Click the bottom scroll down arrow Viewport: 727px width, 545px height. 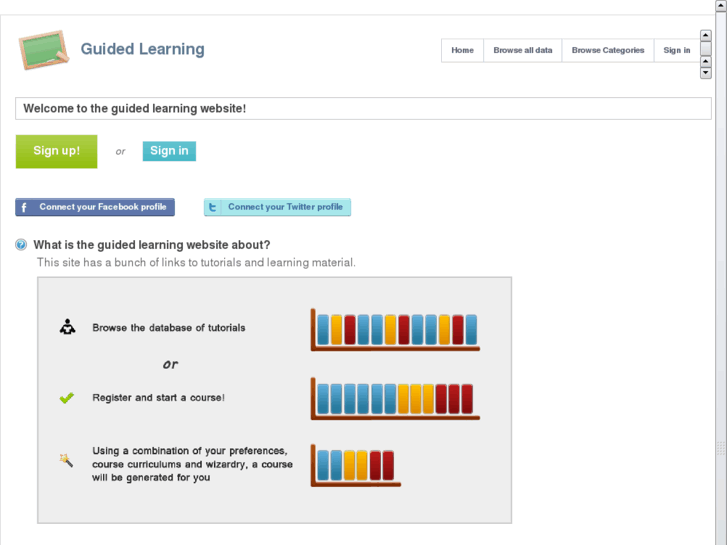(706, 73)
